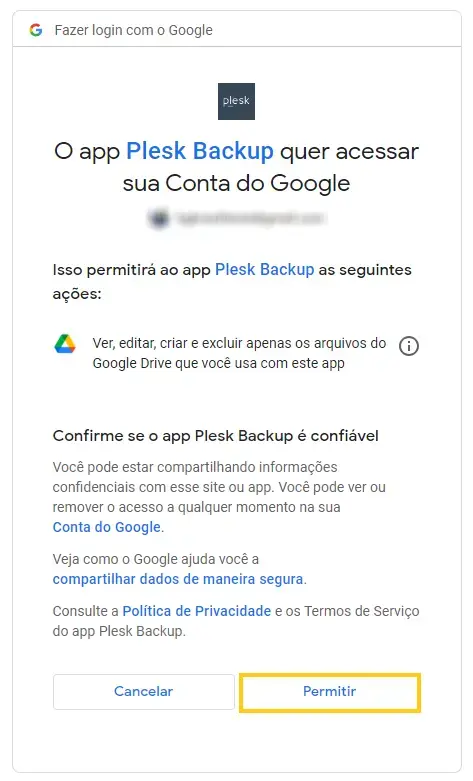Image resolution: width=473 pixels, height=781 pixels.
Task: Click 'Confirme se o app Plesk Backup é confiável' heading
Action: (216, 436)
